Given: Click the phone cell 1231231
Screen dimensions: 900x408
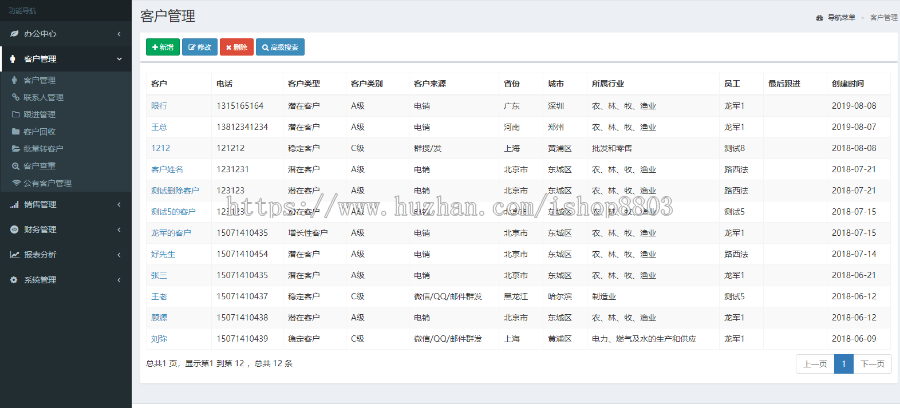Looking at the screenshot, I should coord(233,169).
